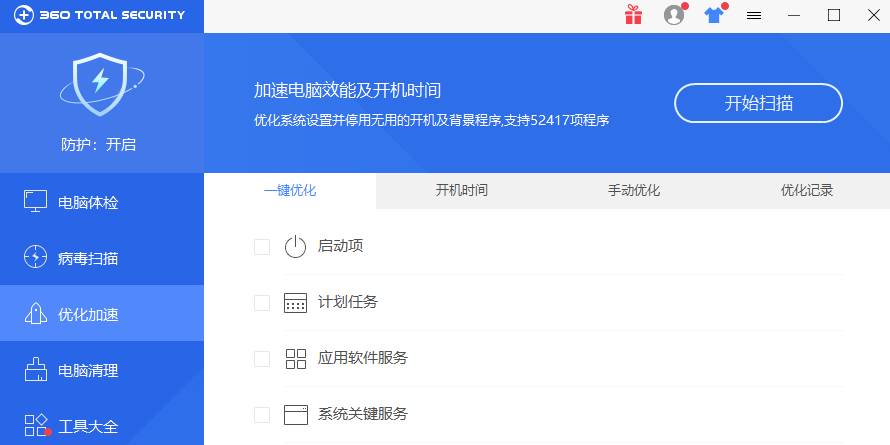Open the user account avatar icon

coord(674,15)
